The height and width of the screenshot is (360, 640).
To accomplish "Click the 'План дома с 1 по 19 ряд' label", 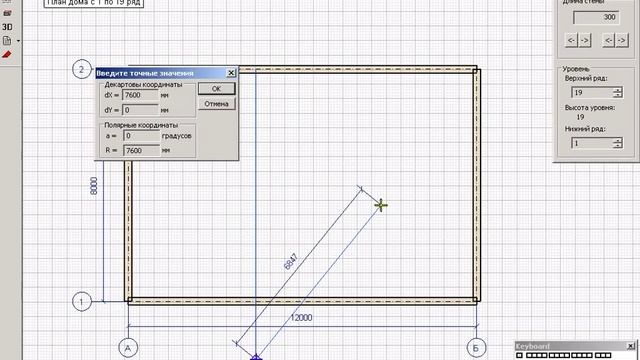I will click(x=94, y=2).
